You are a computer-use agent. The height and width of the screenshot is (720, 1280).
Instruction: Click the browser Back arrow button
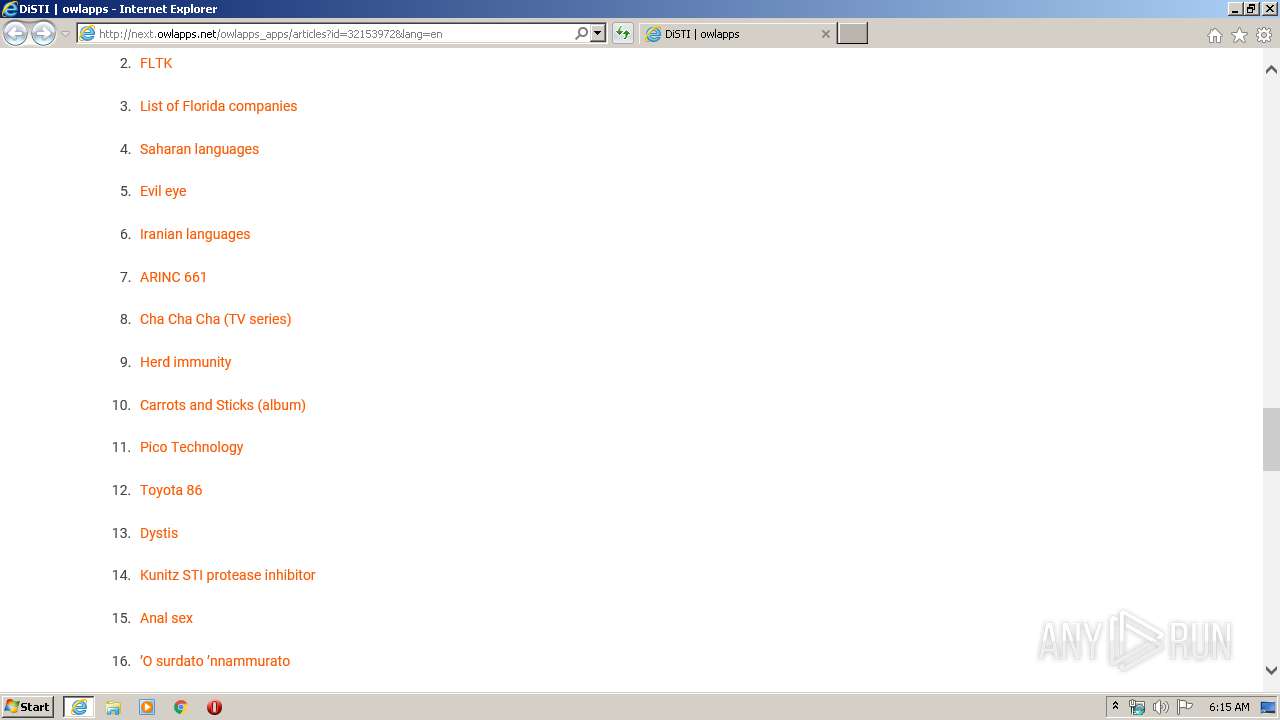(16, 34)
